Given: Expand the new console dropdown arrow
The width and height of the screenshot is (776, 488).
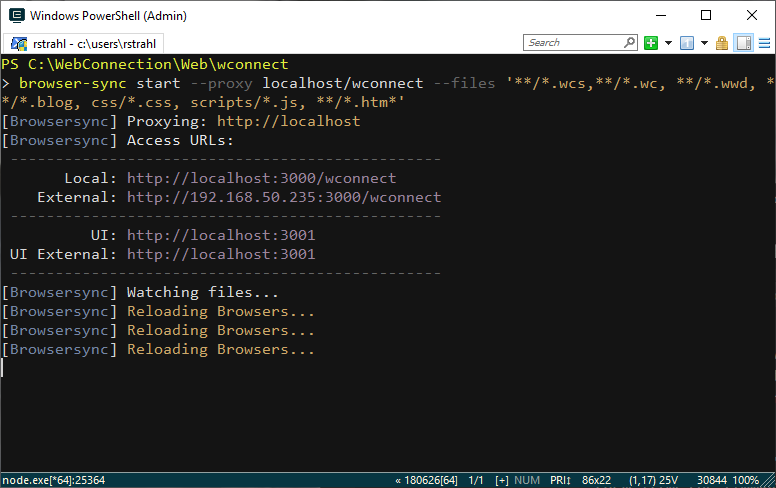Looking at the screenshot, I should click(668, 43).
